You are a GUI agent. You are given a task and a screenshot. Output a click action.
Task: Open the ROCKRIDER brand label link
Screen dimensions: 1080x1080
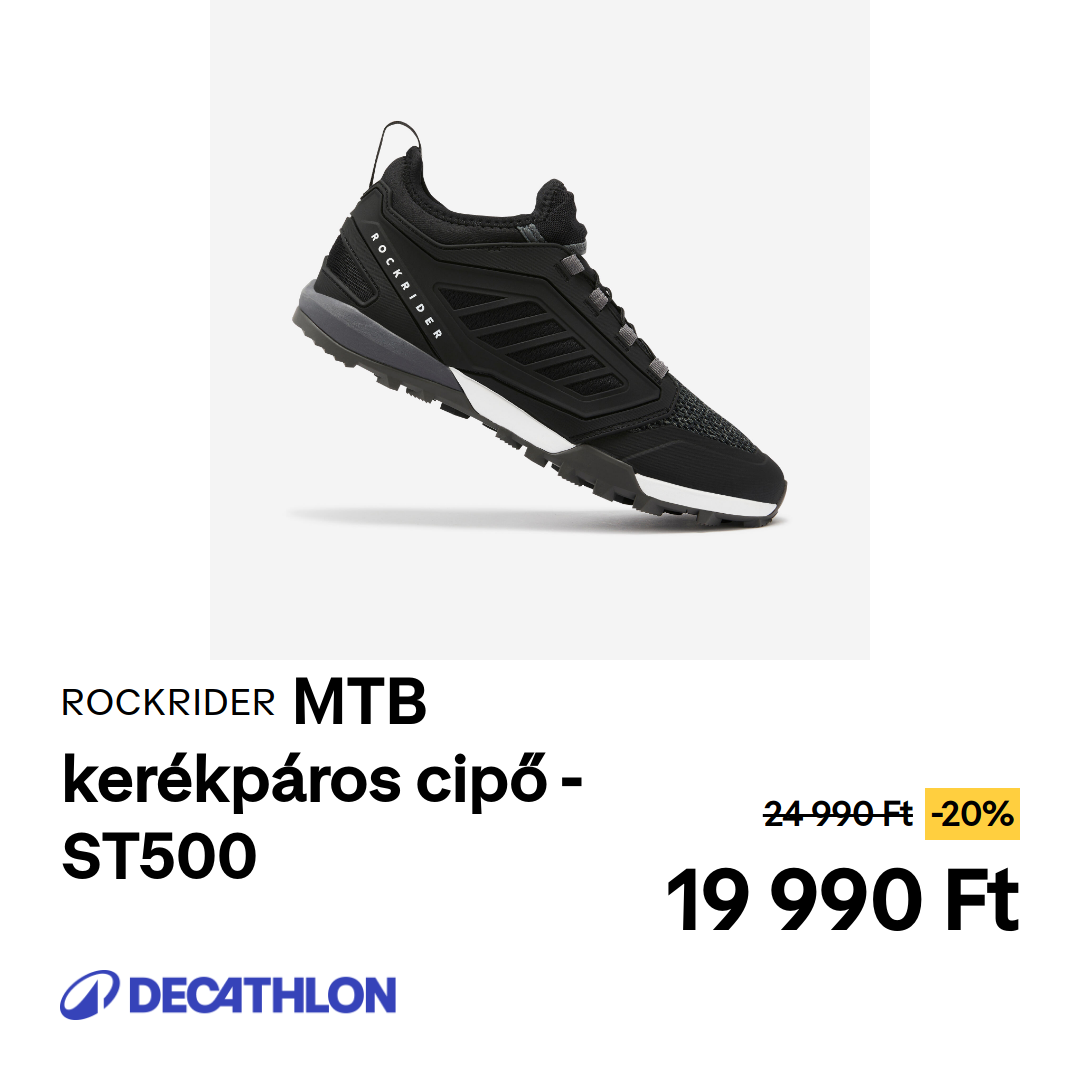pyautogui.click(x=169, y=703)
